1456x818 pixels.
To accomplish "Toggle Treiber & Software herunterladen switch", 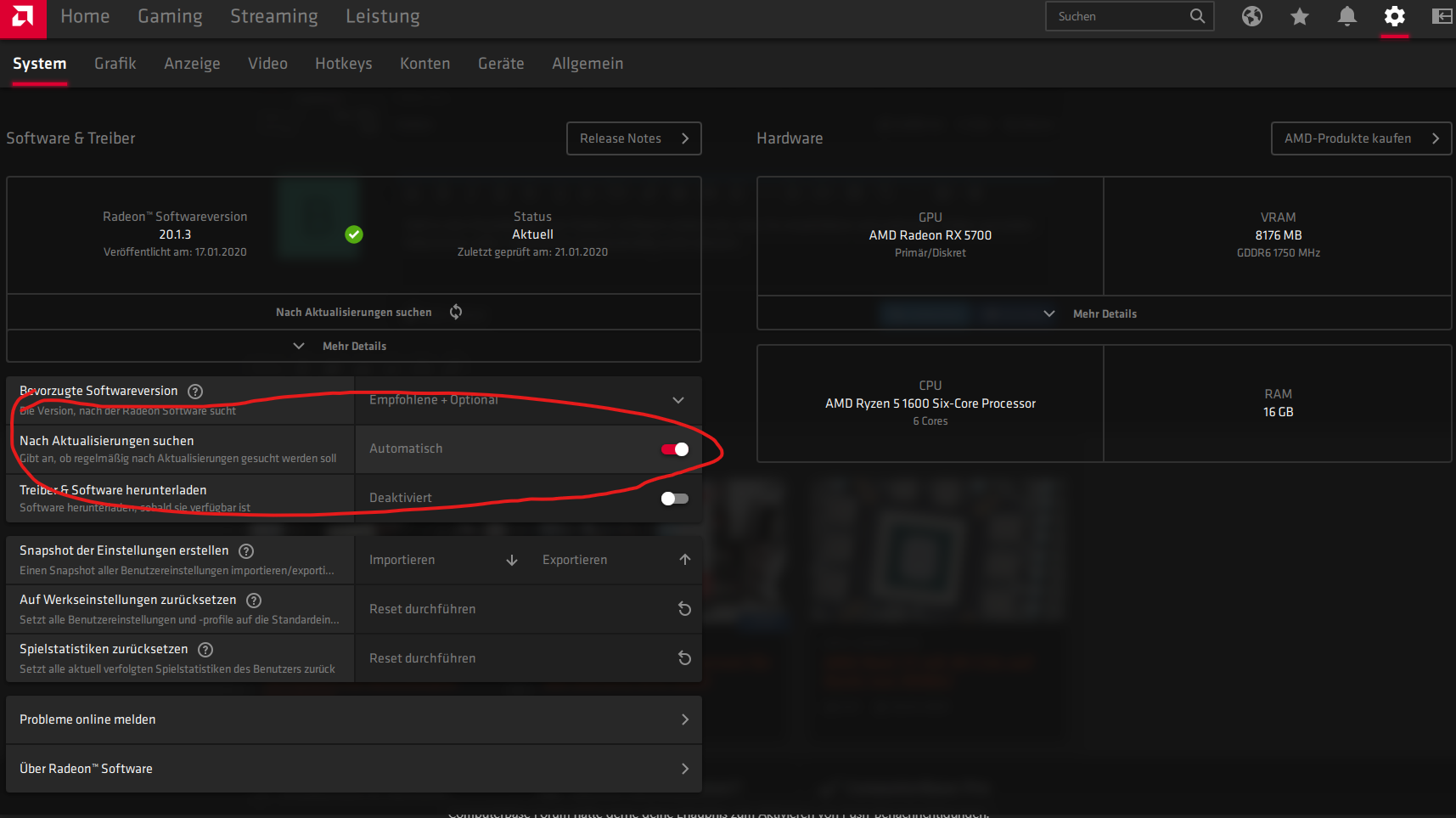I will click(x=675, y=499).
